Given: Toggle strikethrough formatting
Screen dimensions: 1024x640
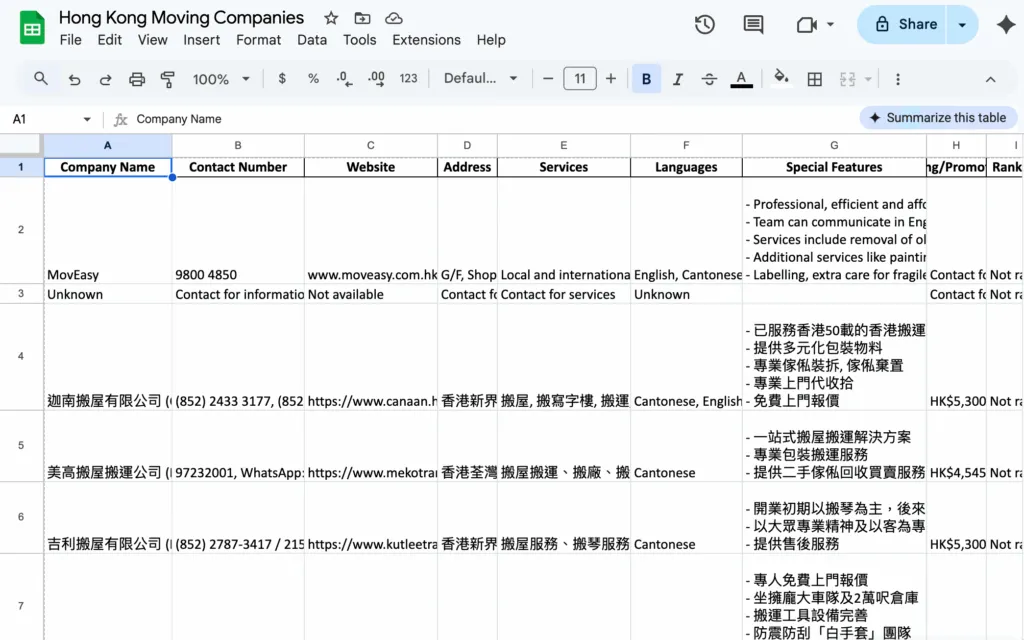Looking at the screenshot, I should 709,79.
